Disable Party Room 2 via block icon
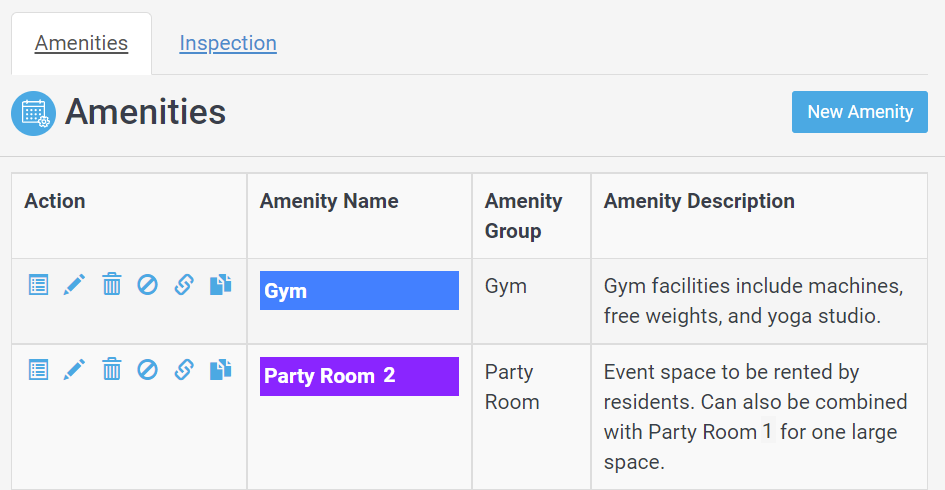The width and height of the screenshot is (945, 490). point(147,371)
